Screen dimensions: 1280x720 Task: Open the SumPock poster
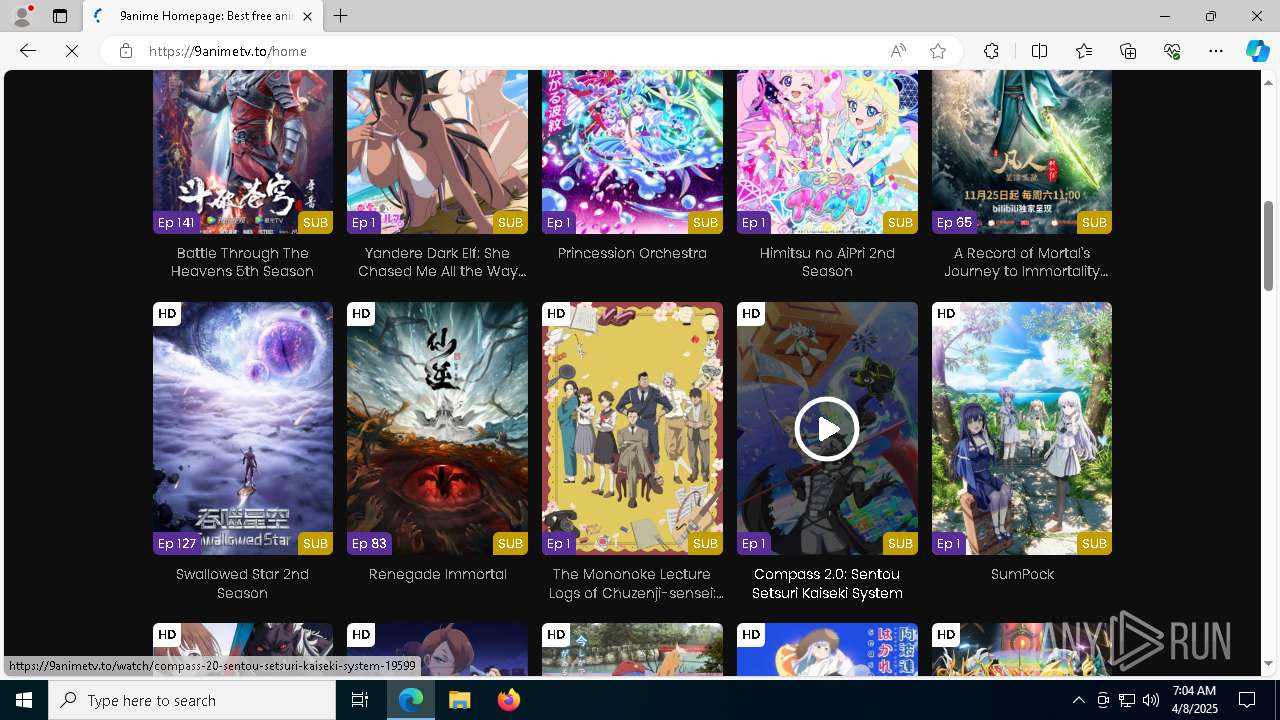click(1022, 428)
